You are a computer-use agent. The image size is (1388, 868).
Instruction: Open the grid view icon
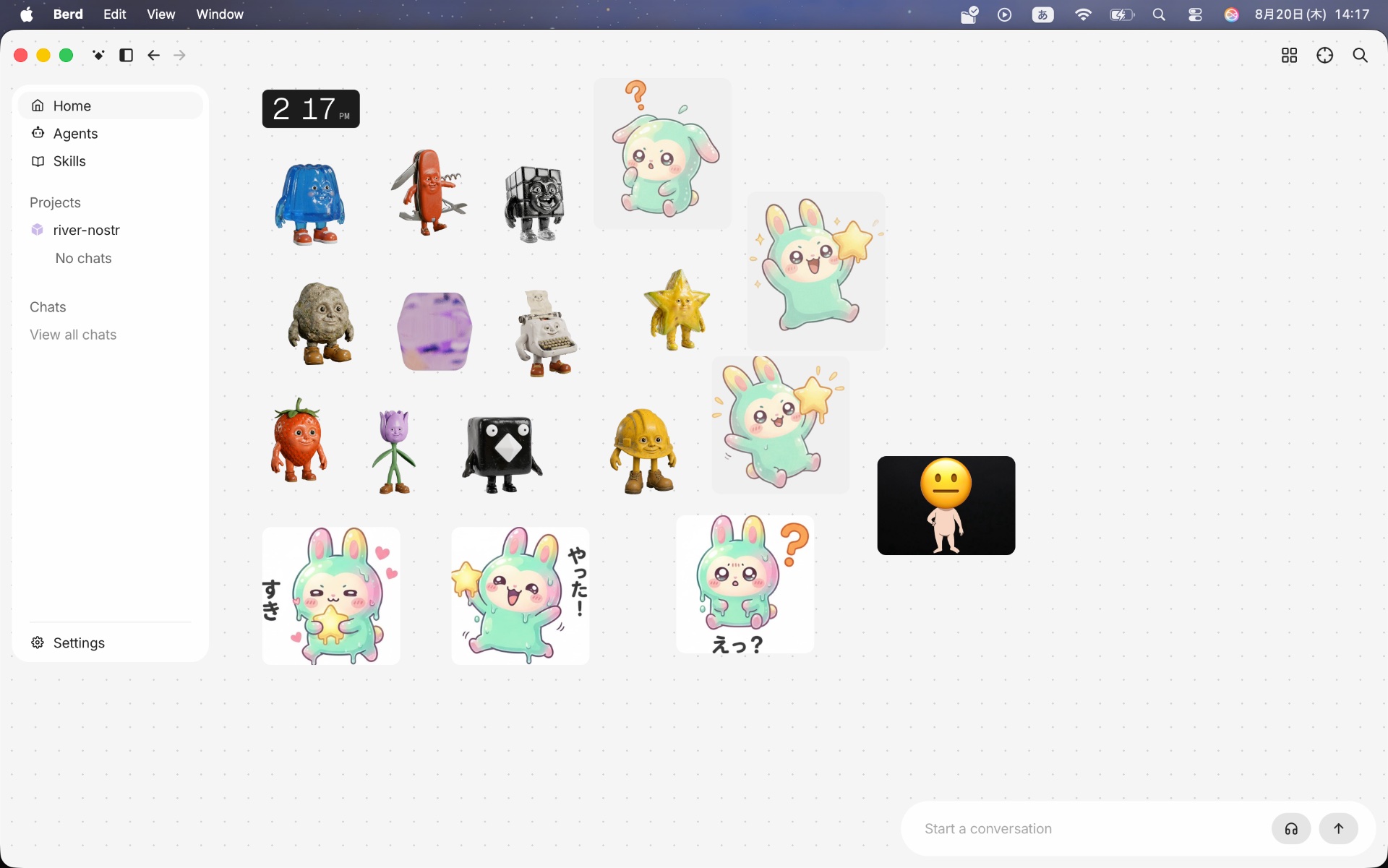[x=1289, y=56]
